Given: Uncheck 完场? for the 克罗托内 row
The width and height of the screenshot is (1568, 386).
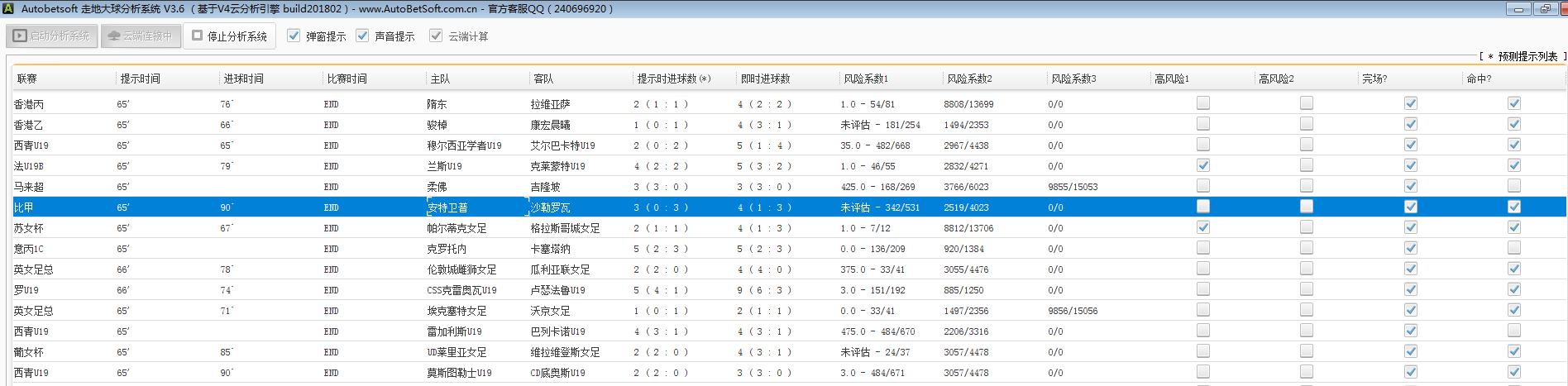Looking at the screenshot, I should (1411, 248).
